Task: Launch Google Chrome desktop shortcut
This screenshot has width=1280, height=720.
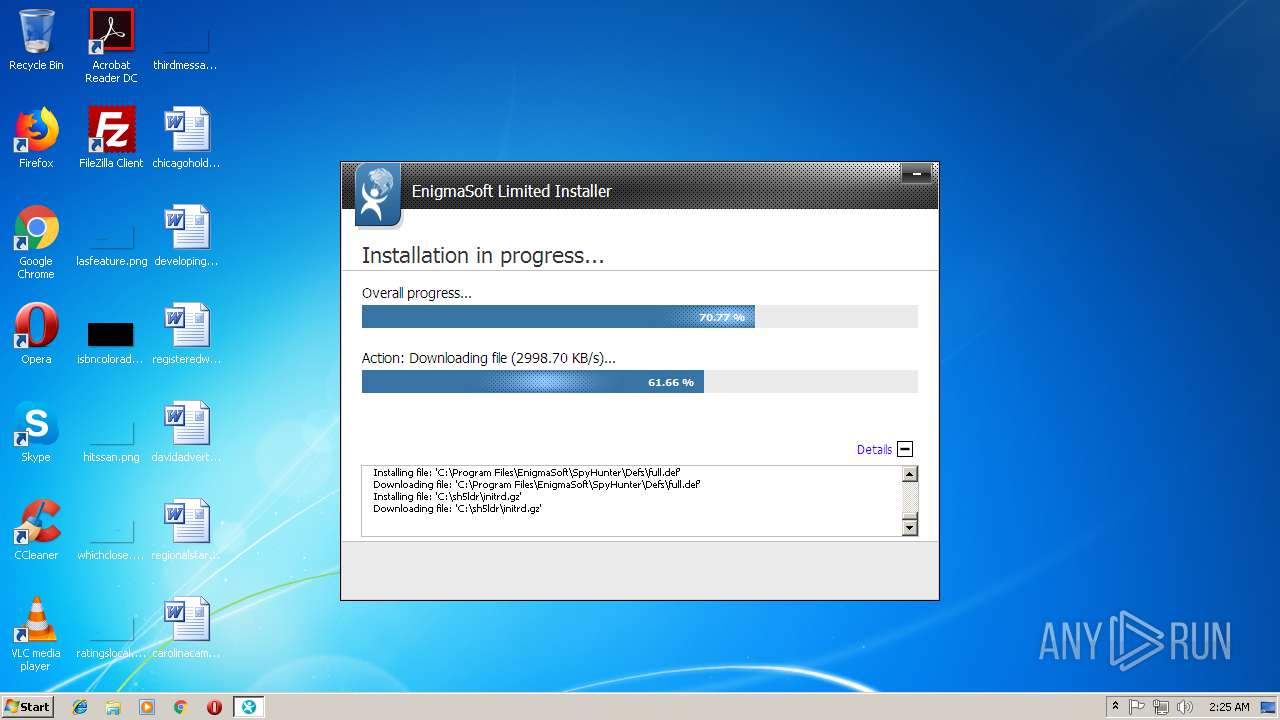Action: coord(36,242)
